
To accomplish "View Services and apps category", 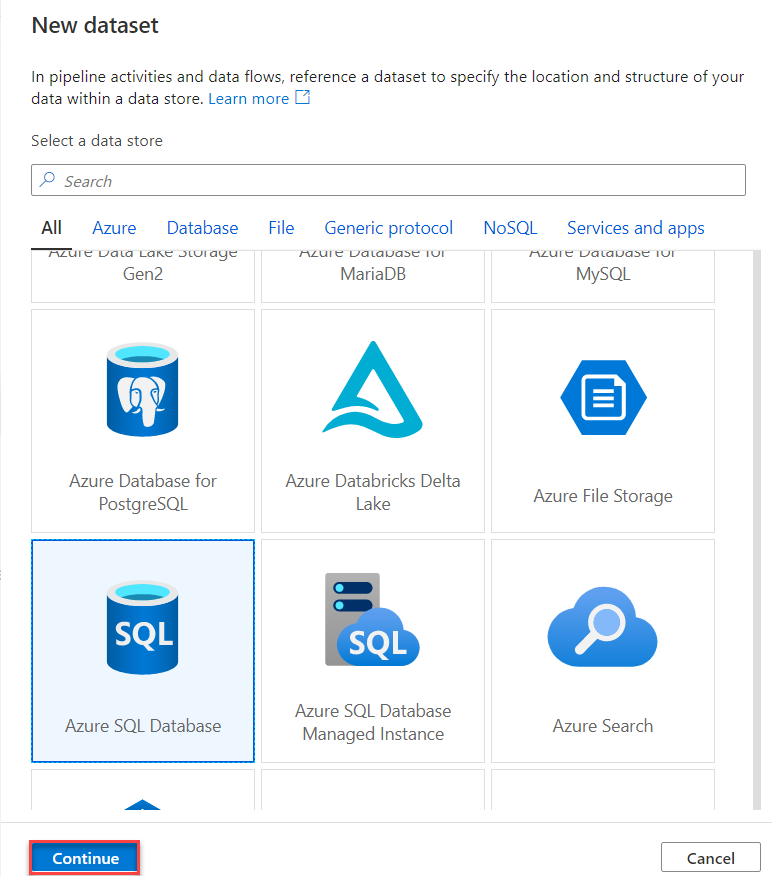I will 635,228.
